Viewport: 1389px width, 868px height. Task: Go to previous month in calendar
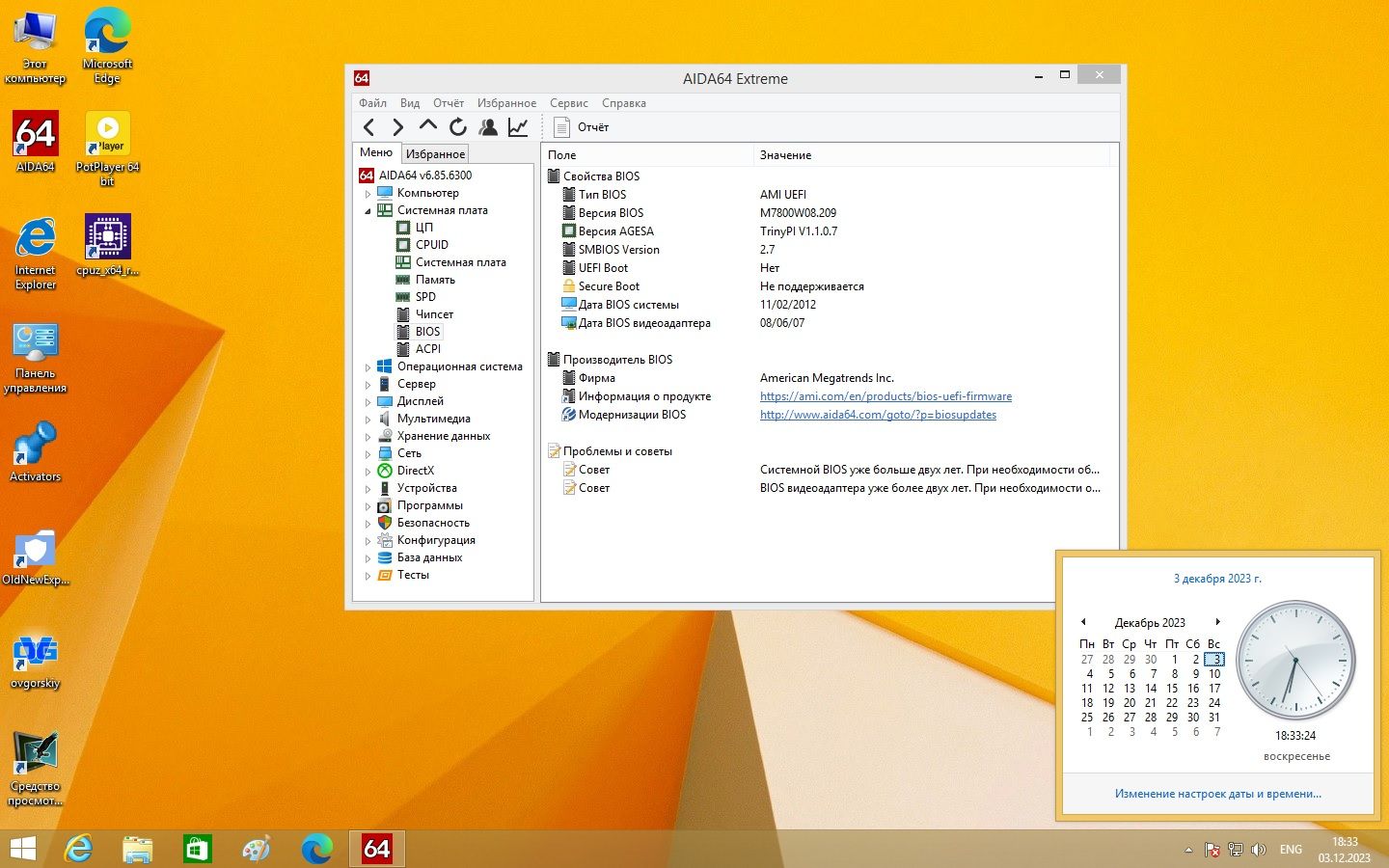[1083, 622]
